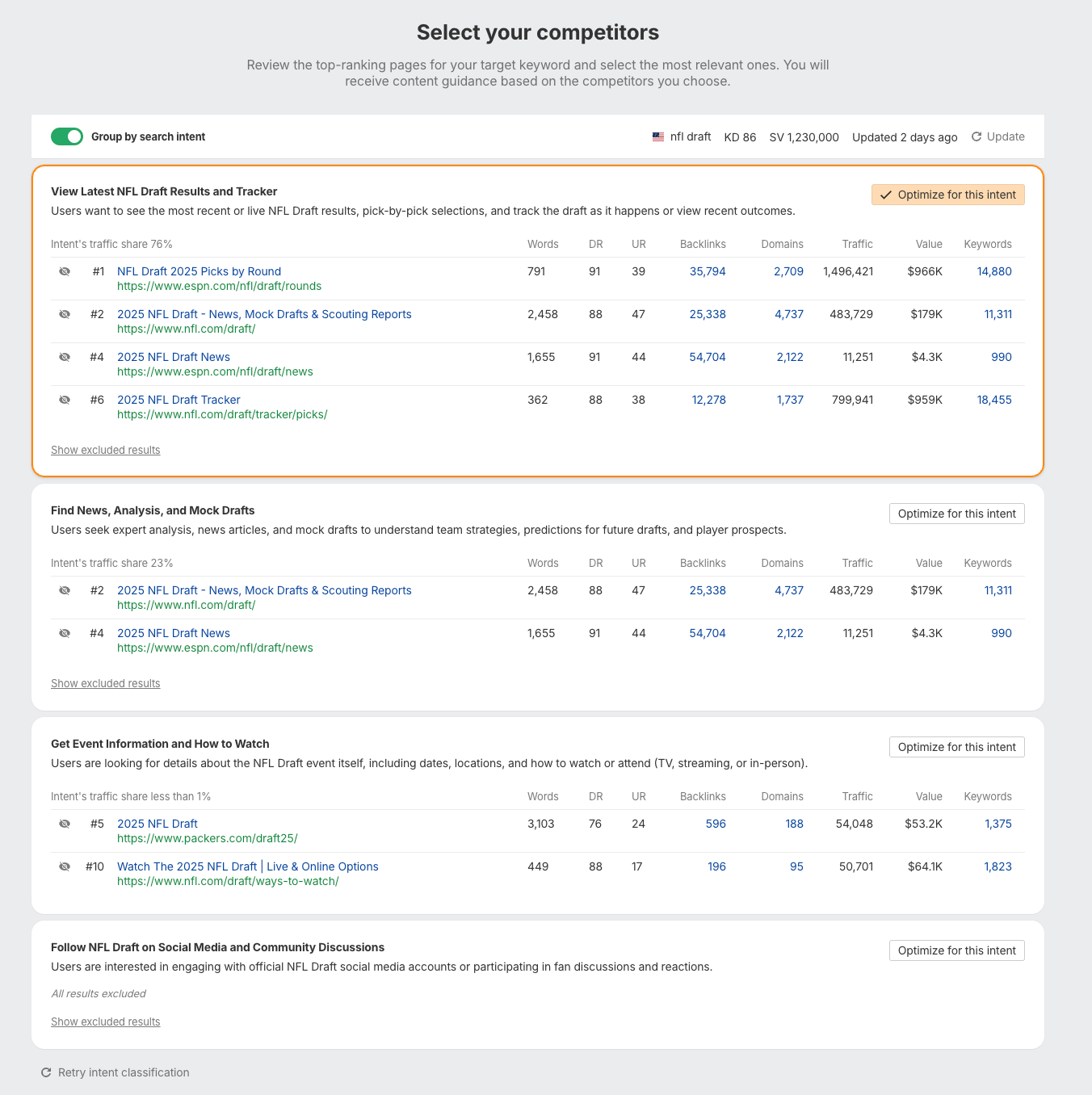Hide the packers.com 2025 NFL Draft result
This screenshot has height=1095, width=1092.
pos(65,824)
